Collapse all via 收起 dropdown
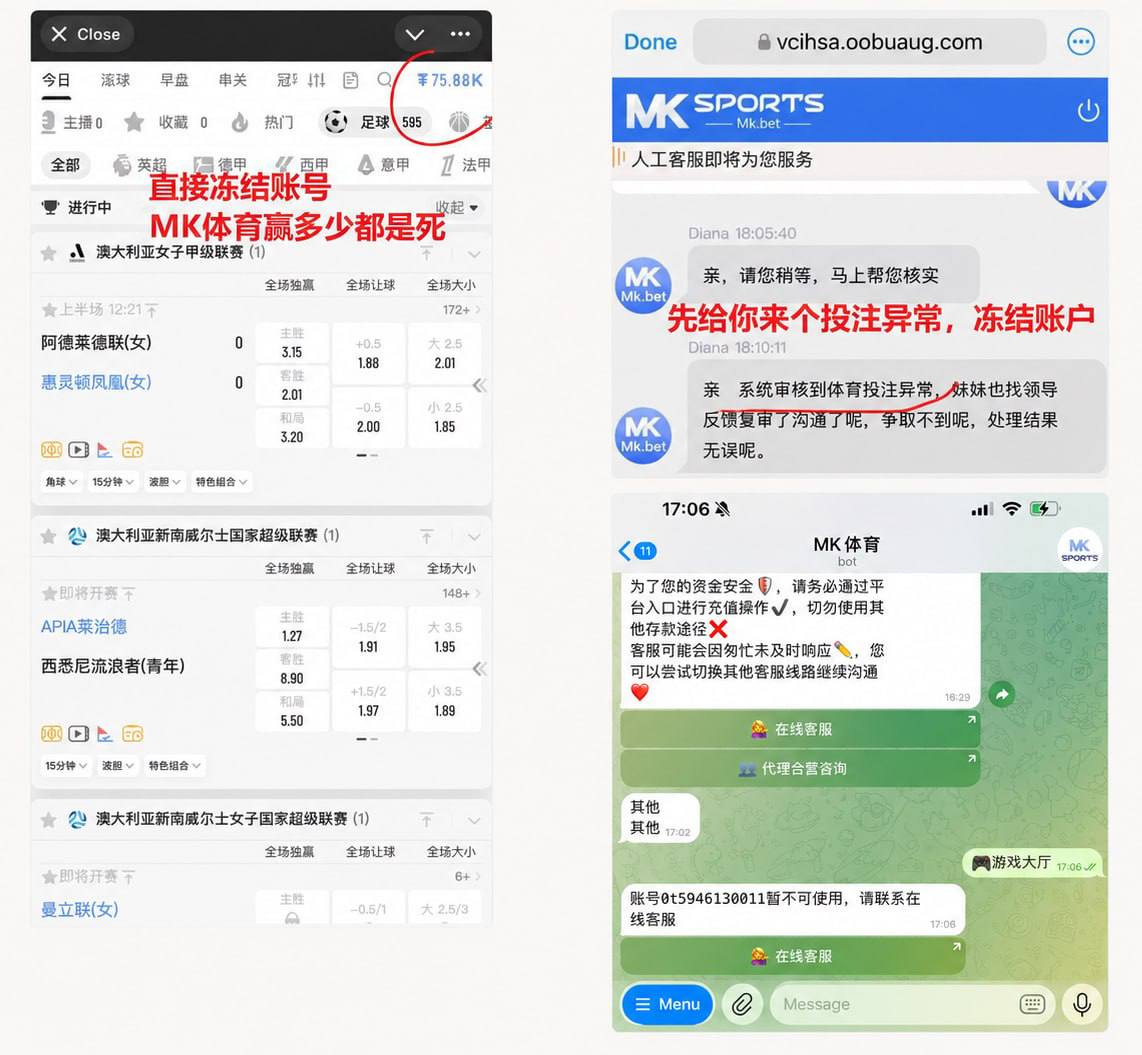Image resolution: width=1142 pixels, height=1055 pixels. (457, 208)
